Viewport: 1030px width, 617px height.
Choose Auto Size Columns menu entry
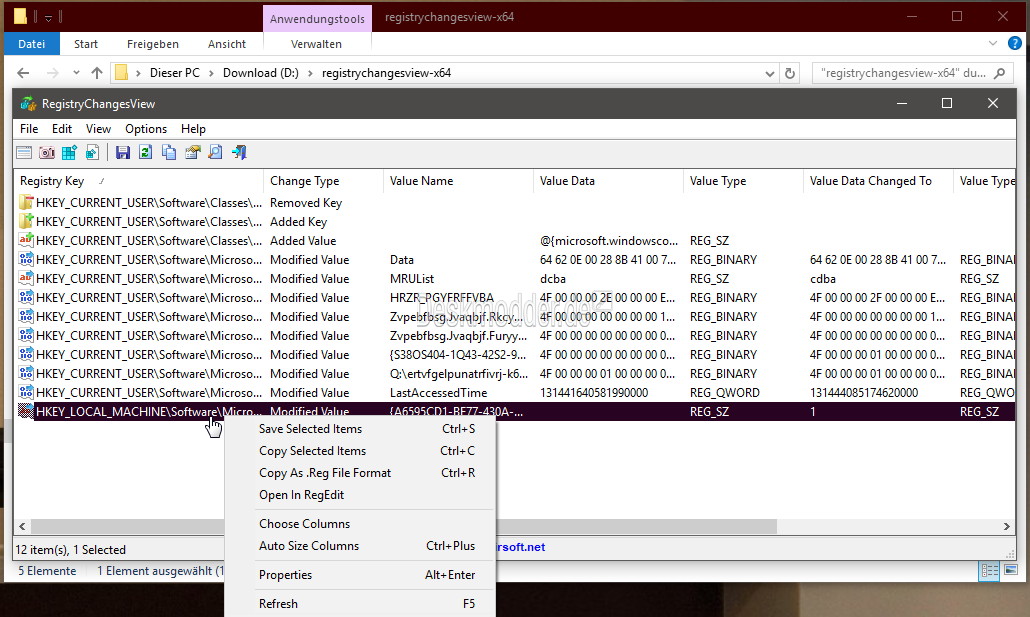coord(360,545)
